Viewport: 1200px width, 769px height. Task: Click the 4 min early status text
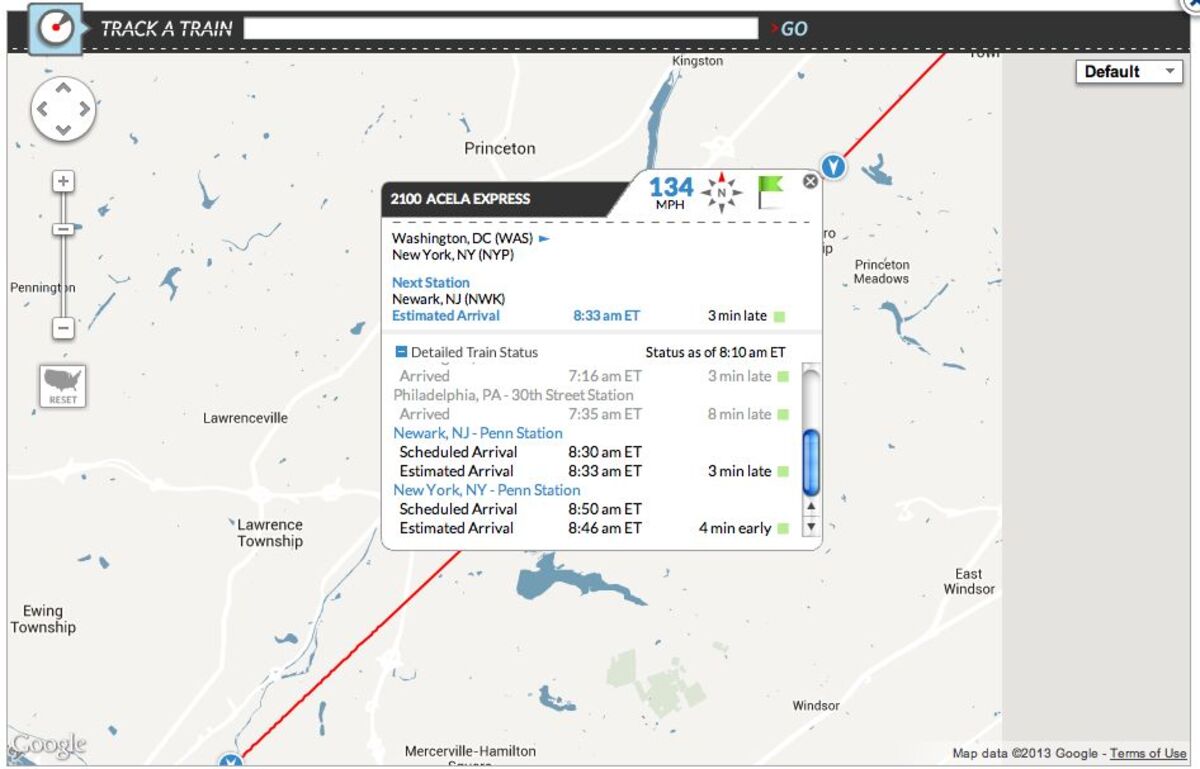[735, 528]
